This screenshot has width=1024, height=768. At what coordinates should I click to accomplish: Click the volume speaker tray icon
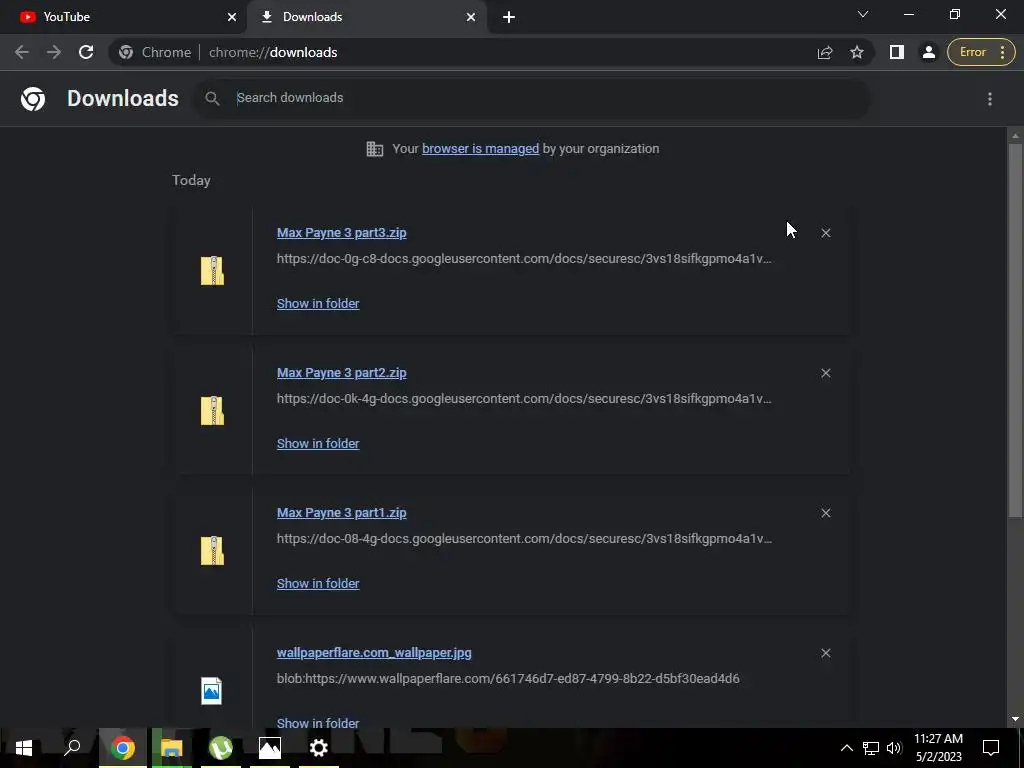(x=894, y=748)
